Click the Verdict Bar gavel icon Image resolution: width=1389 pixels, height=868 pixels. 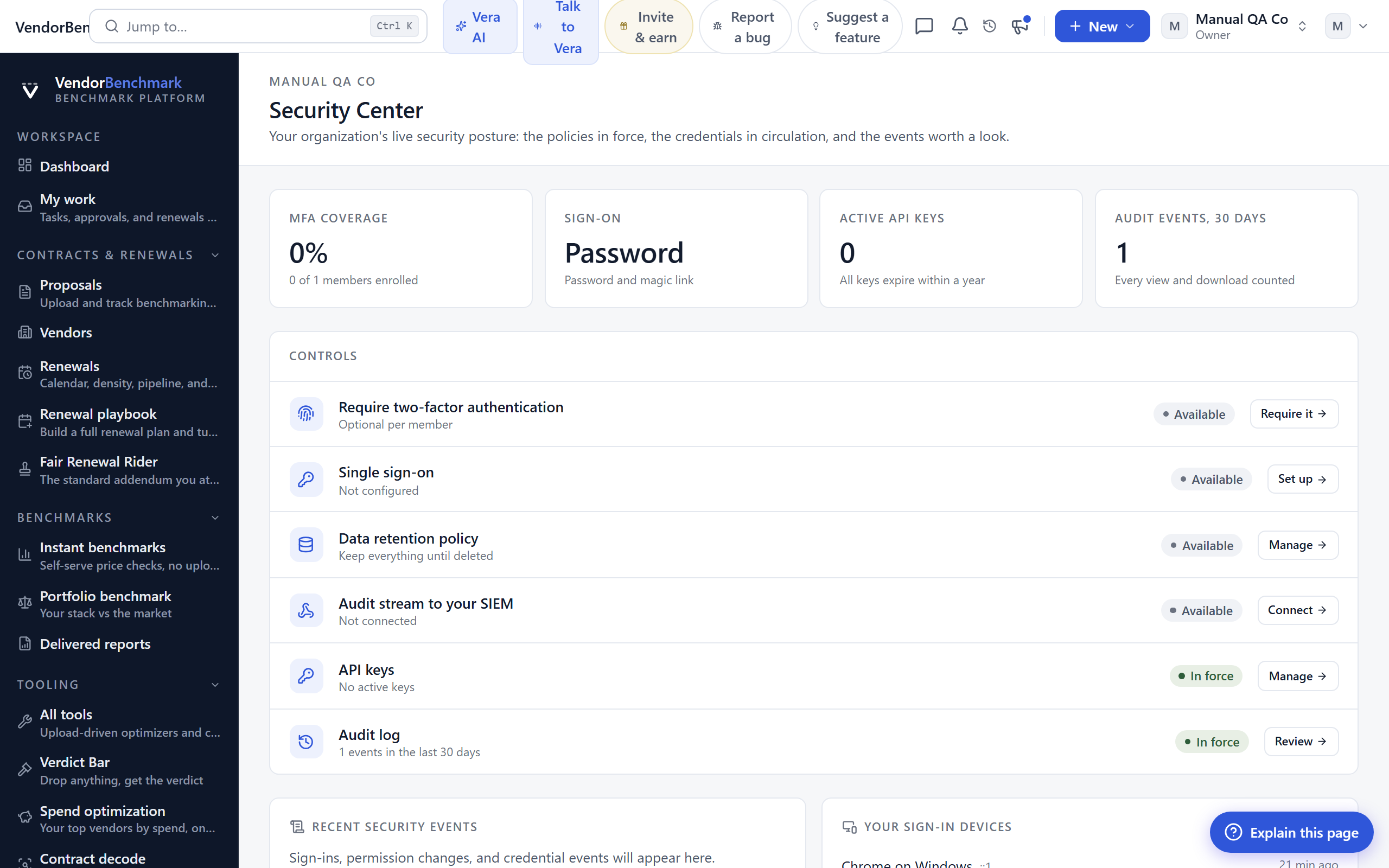(x=24, y=770)
